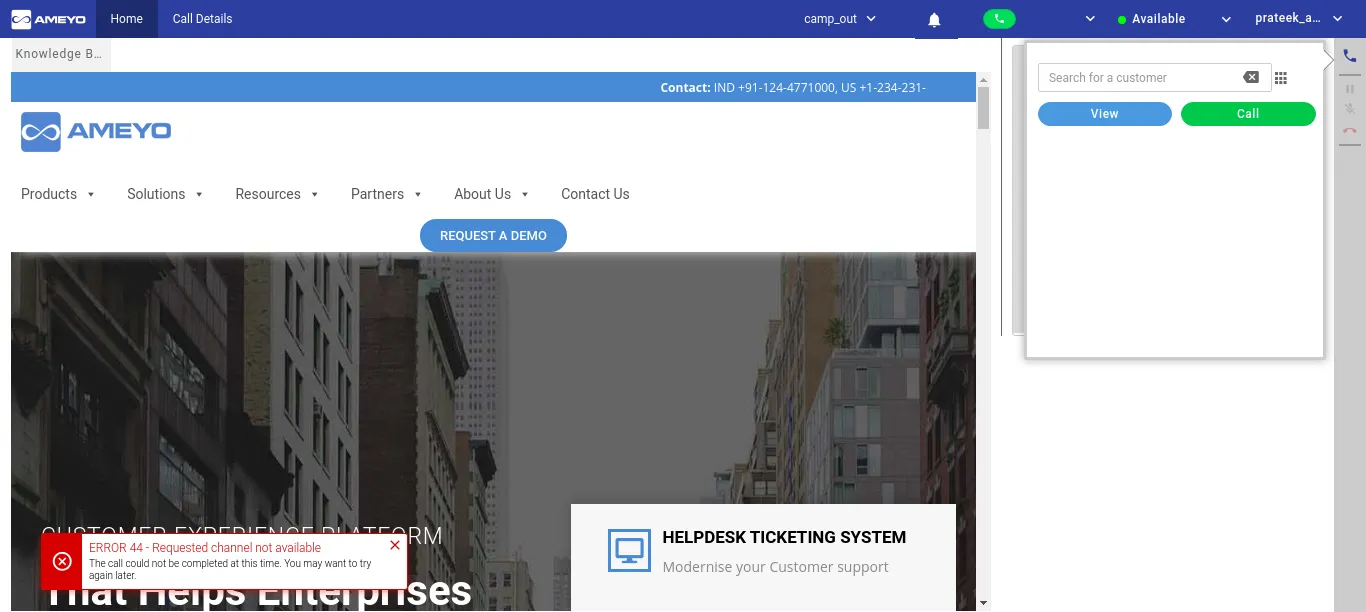1366x612 pixels.
Task: Click the web page vertical scrollbar thumb
Action: (983, 108)
